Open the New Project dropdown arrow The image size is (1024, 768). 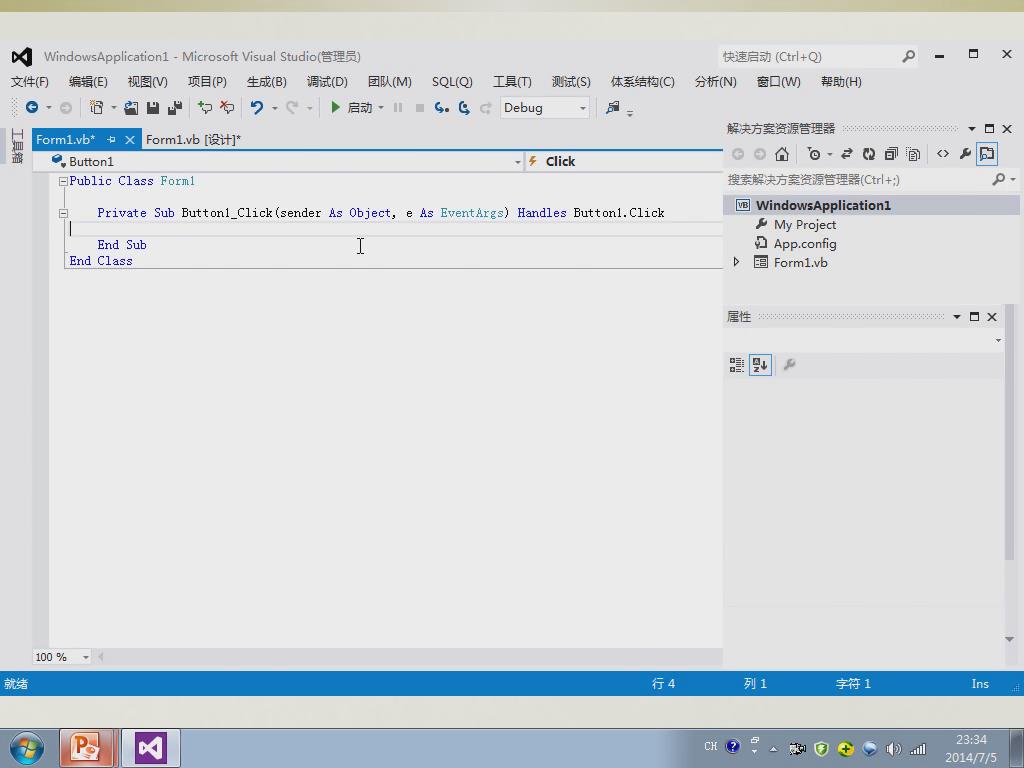coord(114,108)
